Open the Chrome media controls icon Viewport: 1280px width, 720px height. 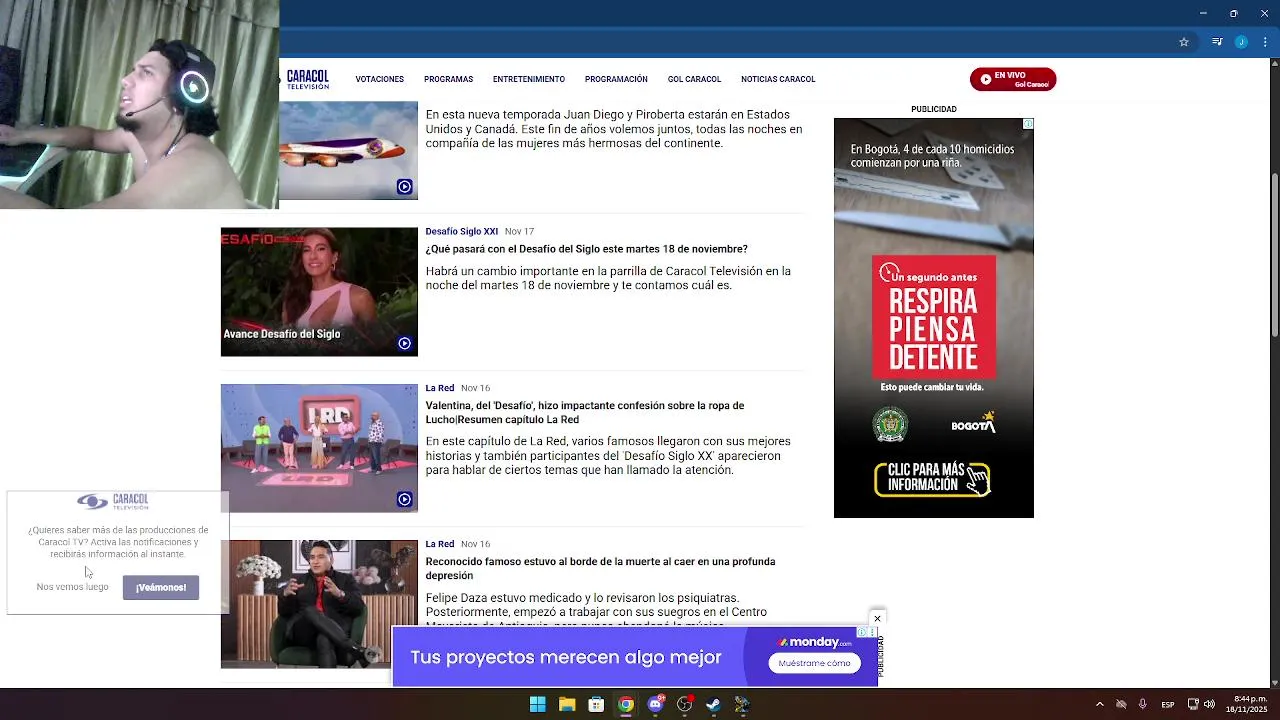point(1217,42)
